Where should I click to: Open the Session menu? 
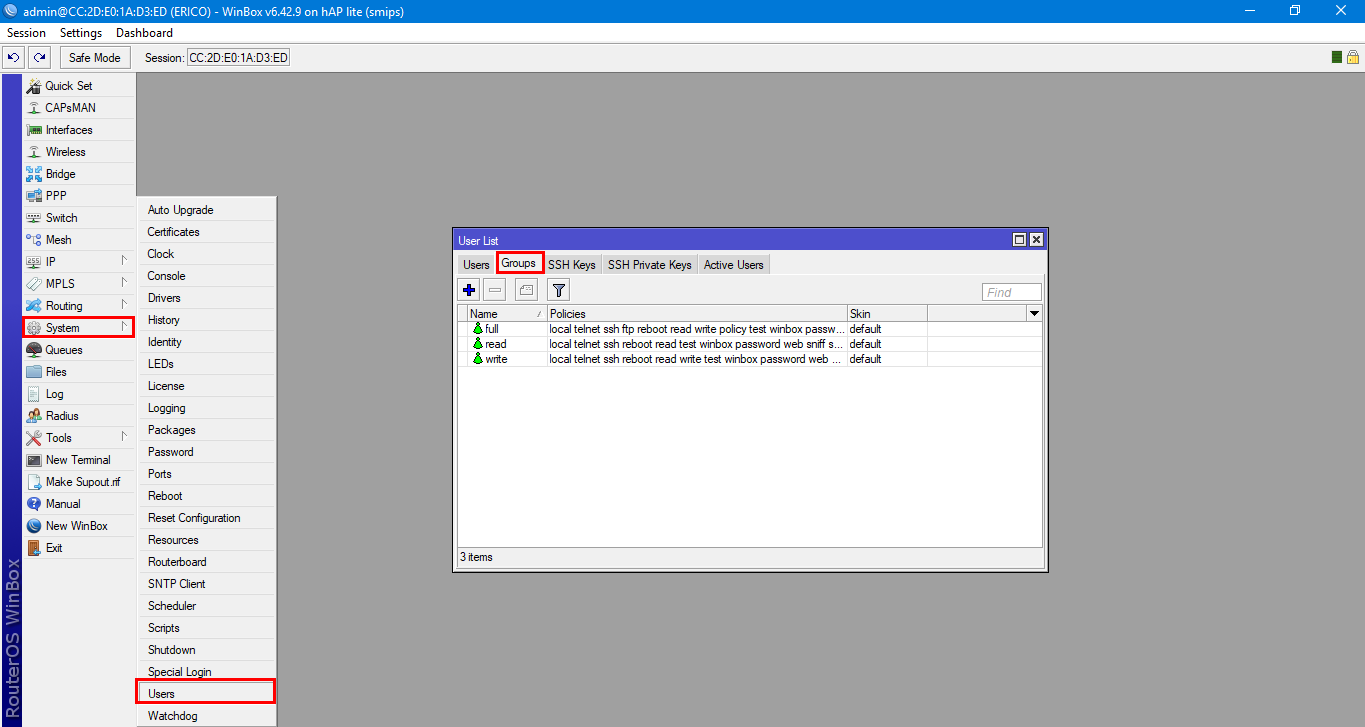pos(27,33)
